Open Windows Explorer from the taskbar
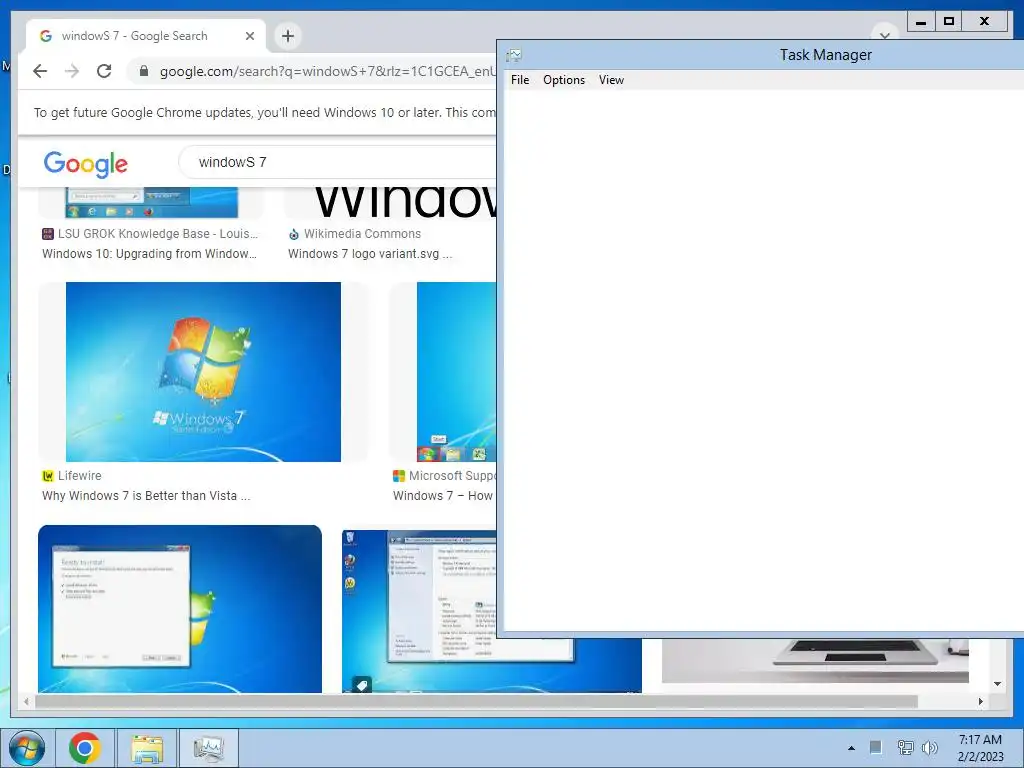Screen dimensions: 1024x768 147,748
